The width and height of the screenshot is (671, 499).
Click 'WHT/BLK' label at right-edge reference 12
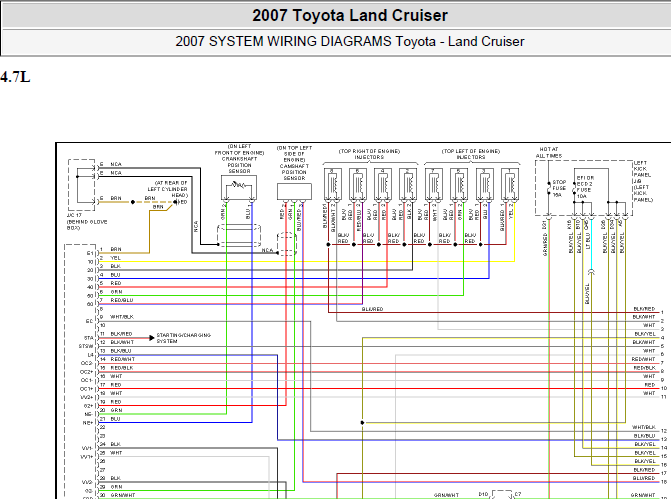[644, 427]
